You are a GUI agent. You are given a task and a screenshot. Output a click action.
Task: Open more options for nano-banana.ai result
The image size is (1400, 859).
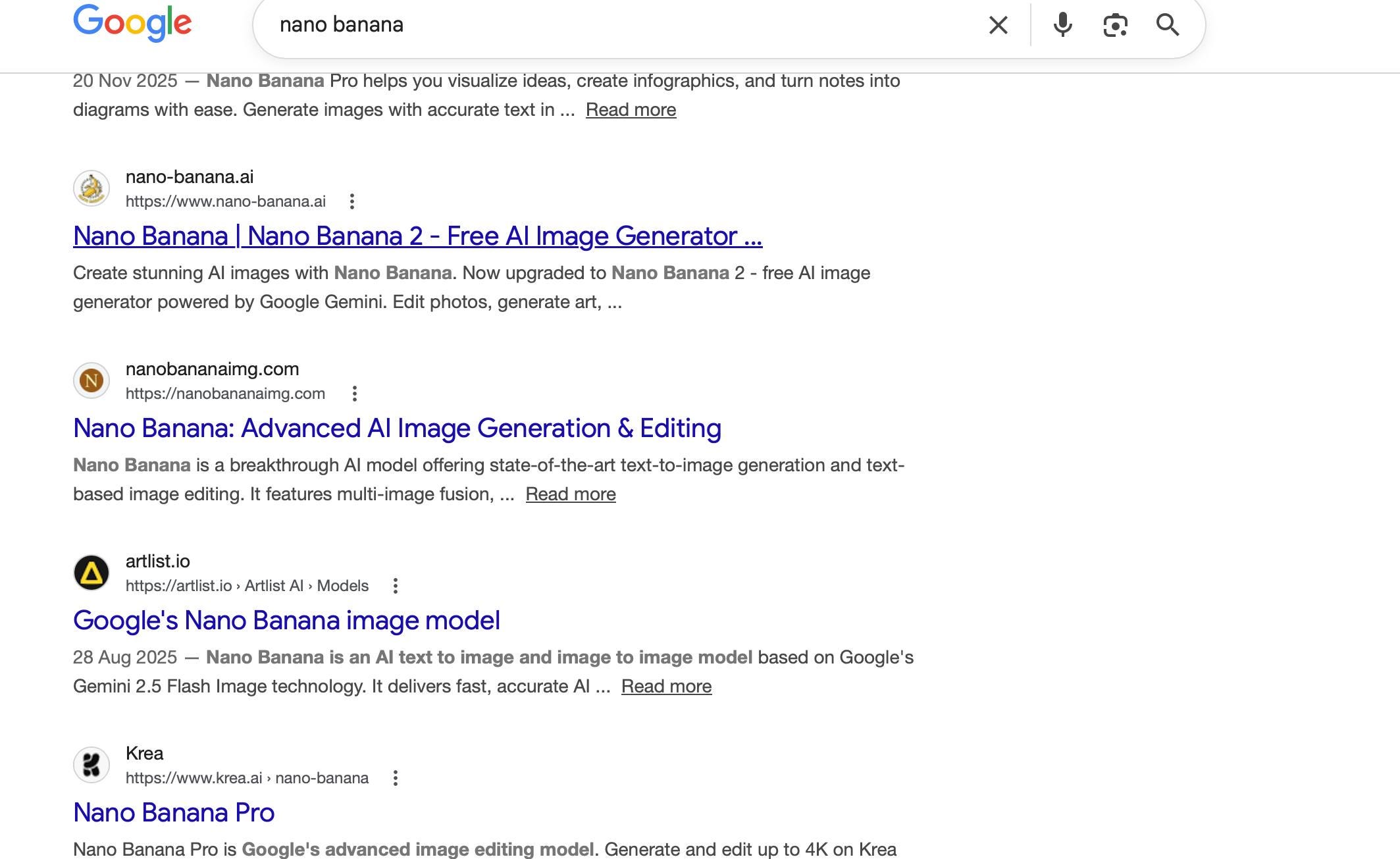pyautogui.click(x=352, y=201)
